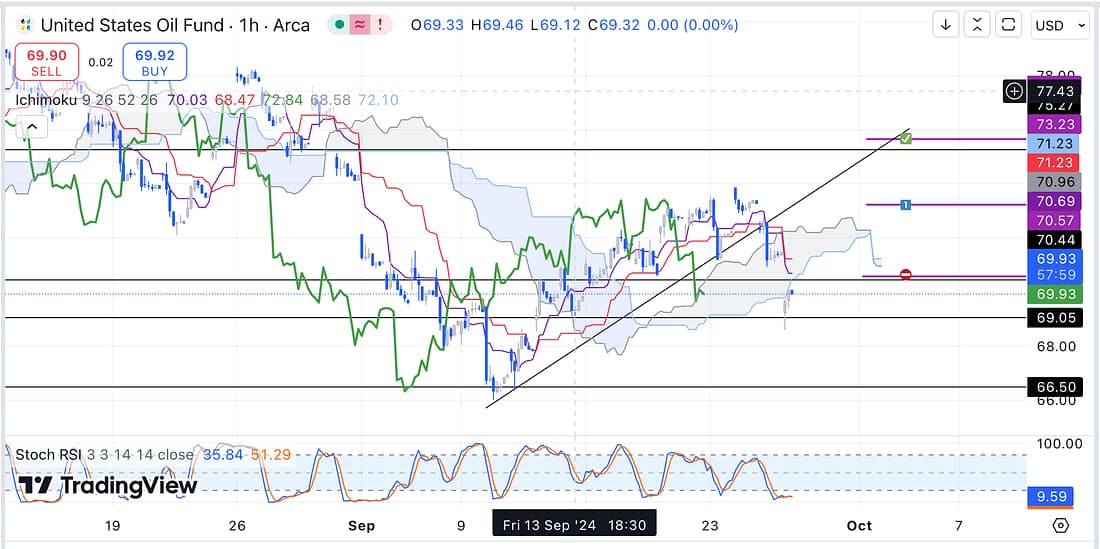Click the plus icon next to 77.43
1100x549 pixels.
coord(1014,91)
